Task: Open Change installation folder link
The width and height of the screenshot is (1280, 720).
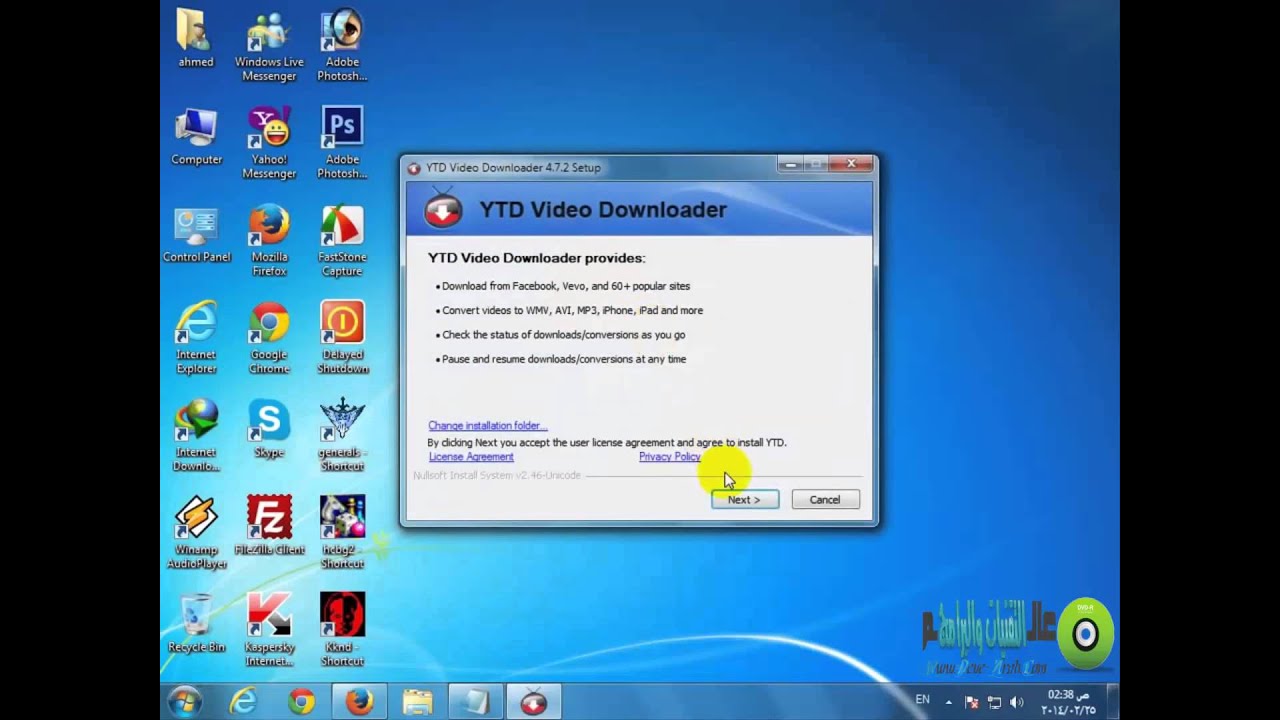Action: 487,425
